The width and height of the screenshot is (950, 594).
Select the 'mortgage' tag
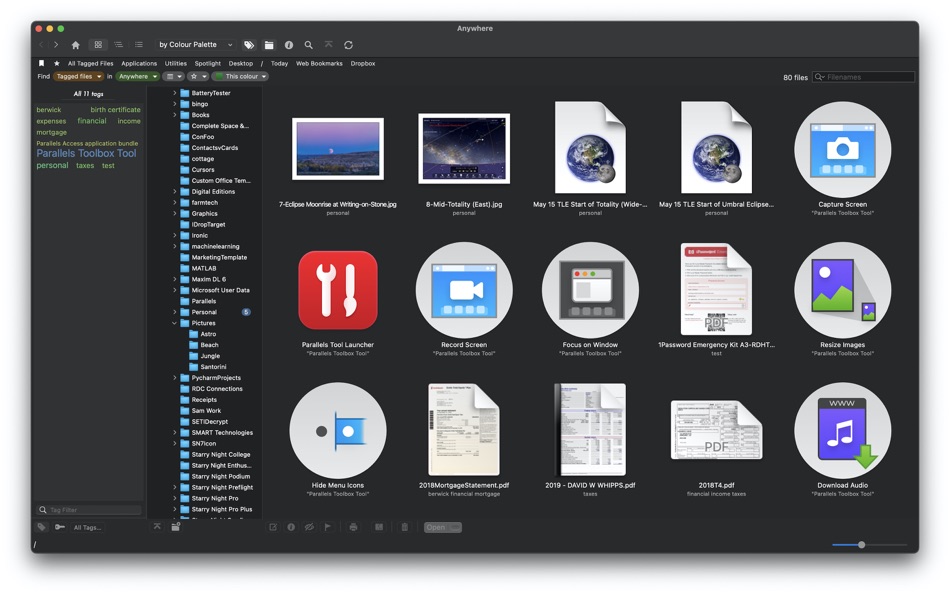51,132
